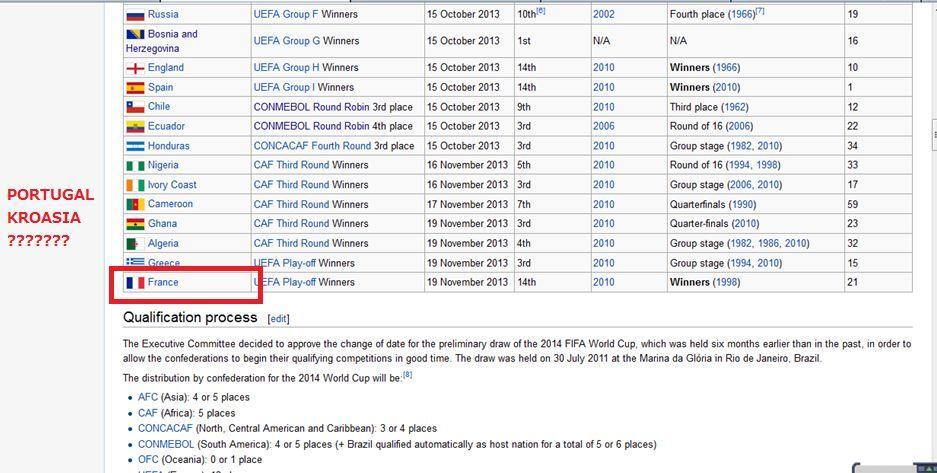
Task: Open the OFC confederation link
Action: tap(148, 460)
